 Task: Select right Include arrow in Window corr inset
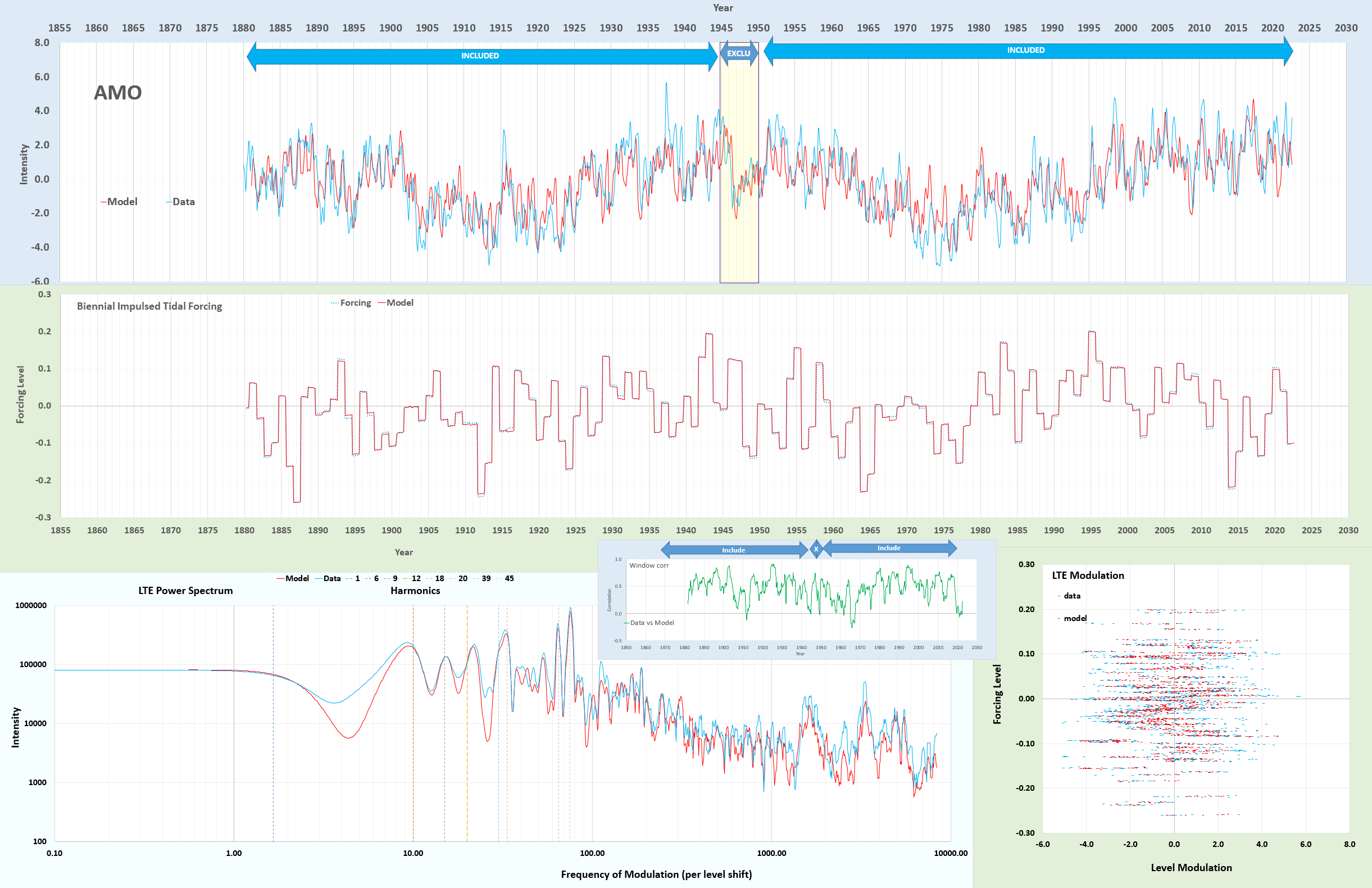(x=888, y=548)
